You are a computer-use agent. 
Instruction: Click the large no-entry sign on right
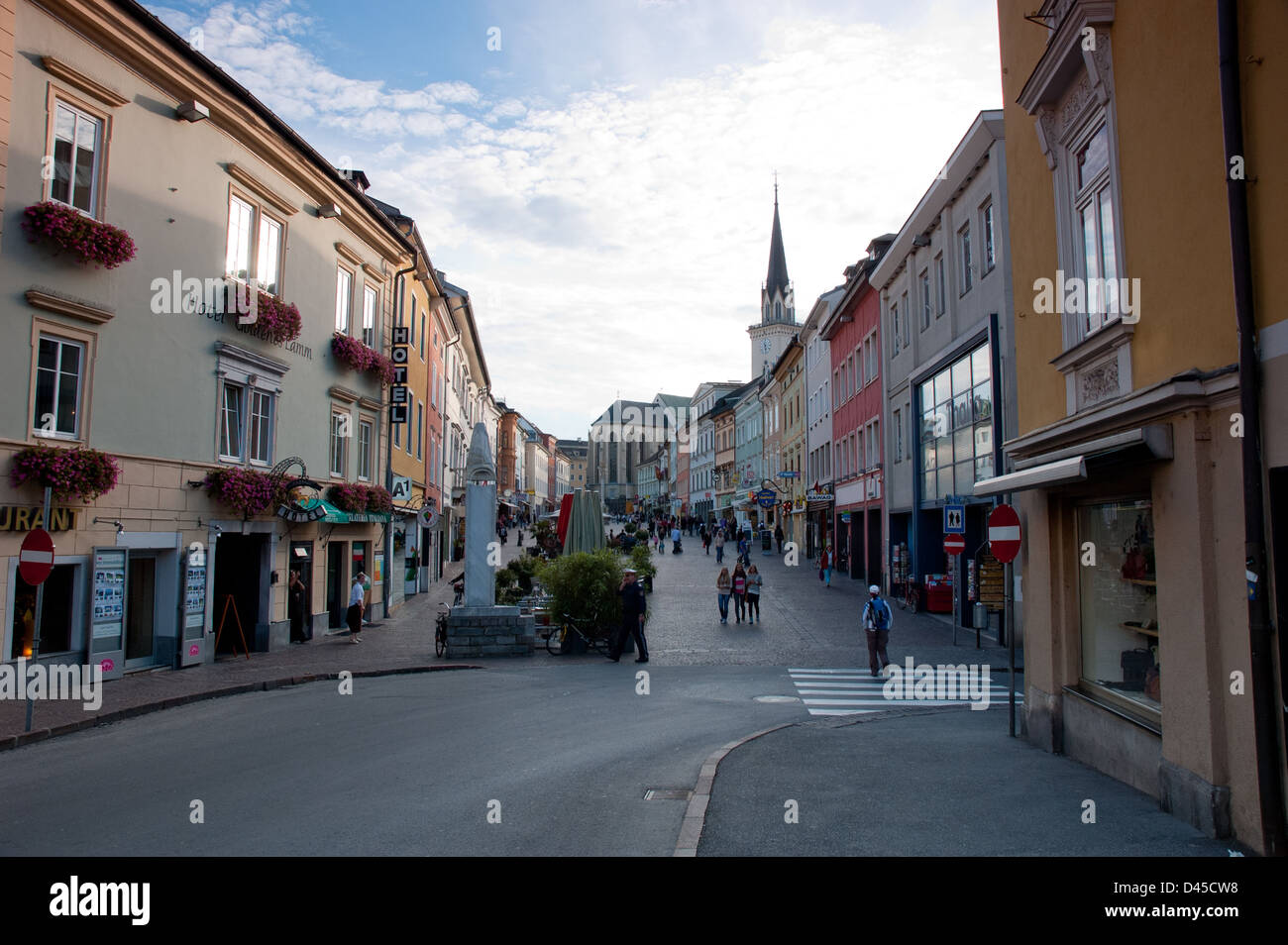[x=1004, y=533]
